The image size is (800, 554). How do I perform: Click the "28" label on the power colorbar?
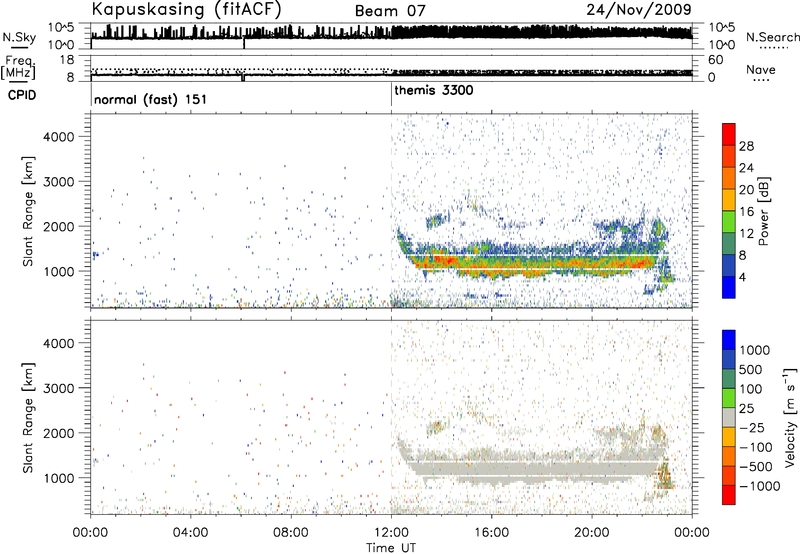746,146
